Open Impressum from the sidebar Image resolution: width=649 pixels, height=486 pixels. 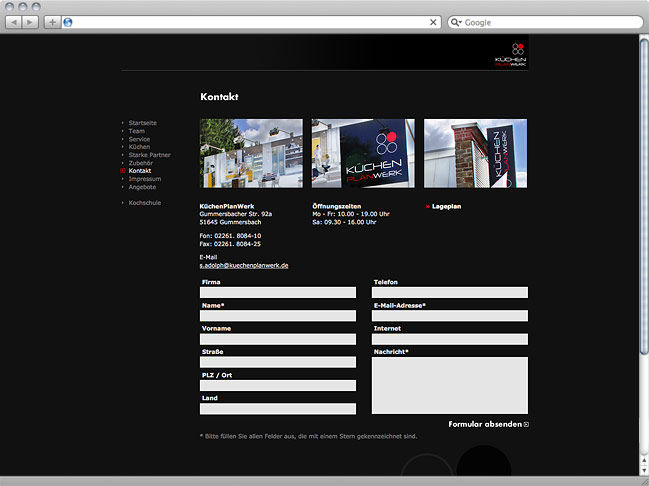click(x=144, y=179)
